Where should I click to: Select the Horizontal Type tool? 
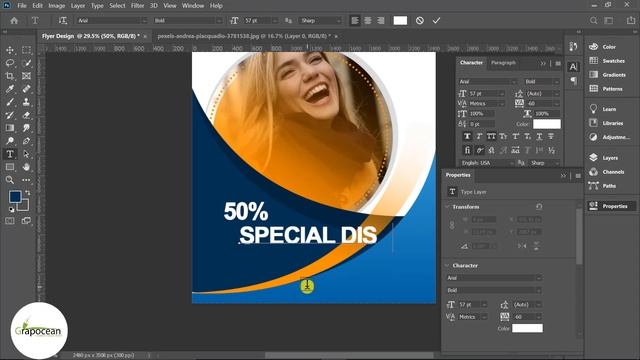tap(10, 154)
